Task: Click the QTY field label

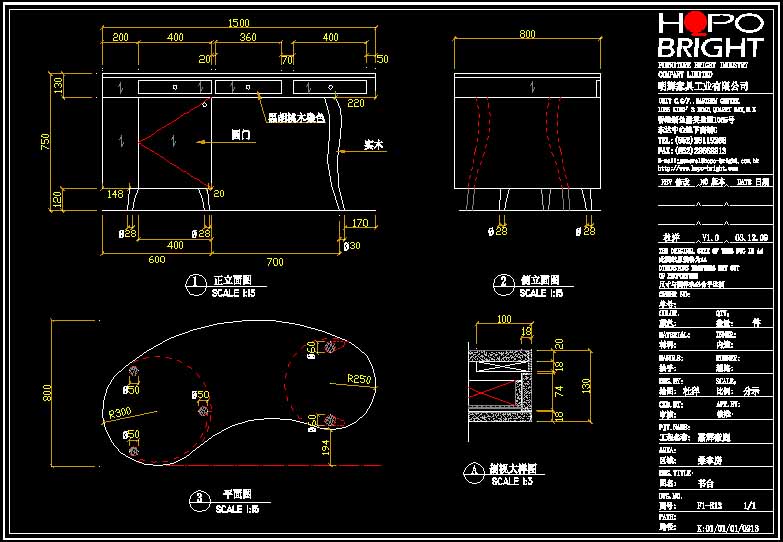Action: (x=723, y=314)
